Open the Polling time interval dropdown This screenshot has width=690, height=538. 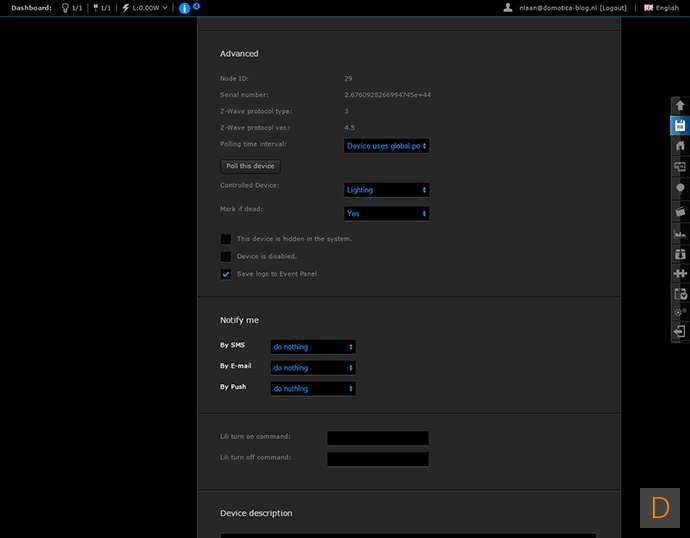click(x=386, y=146)
